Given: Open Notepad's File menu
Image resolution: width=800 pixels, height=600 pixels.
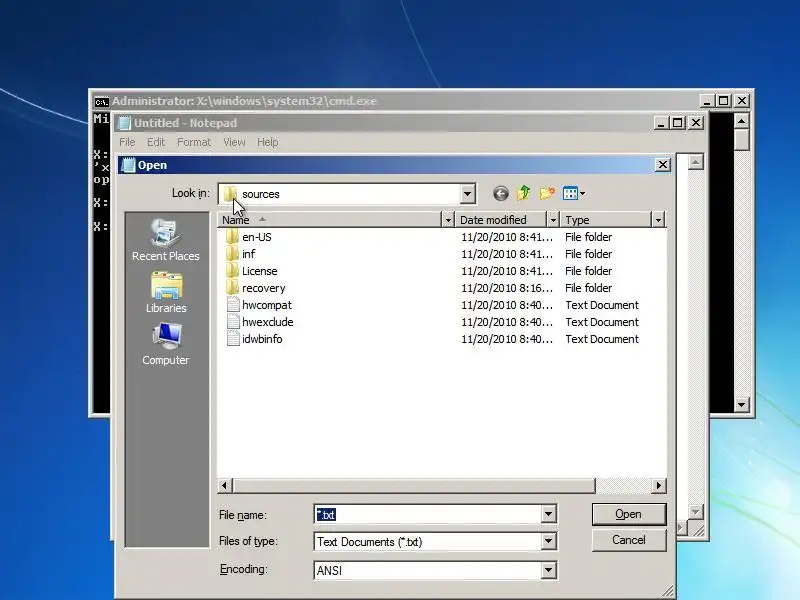Looking at the screenshot, I should pos(127,142).
